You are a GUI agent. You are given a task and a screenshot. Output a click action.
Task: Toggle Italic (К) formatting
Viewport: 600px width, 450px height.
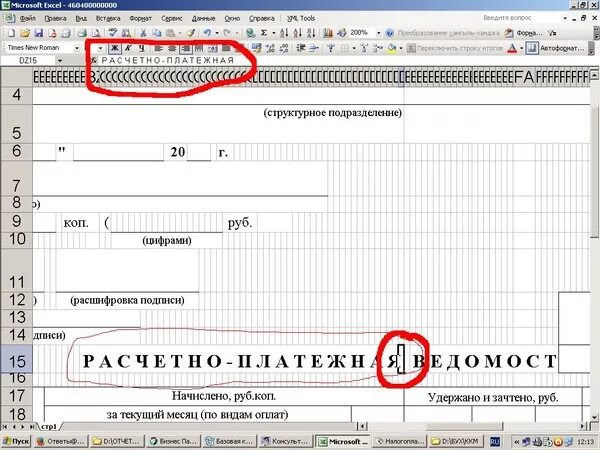pos(128,48)
